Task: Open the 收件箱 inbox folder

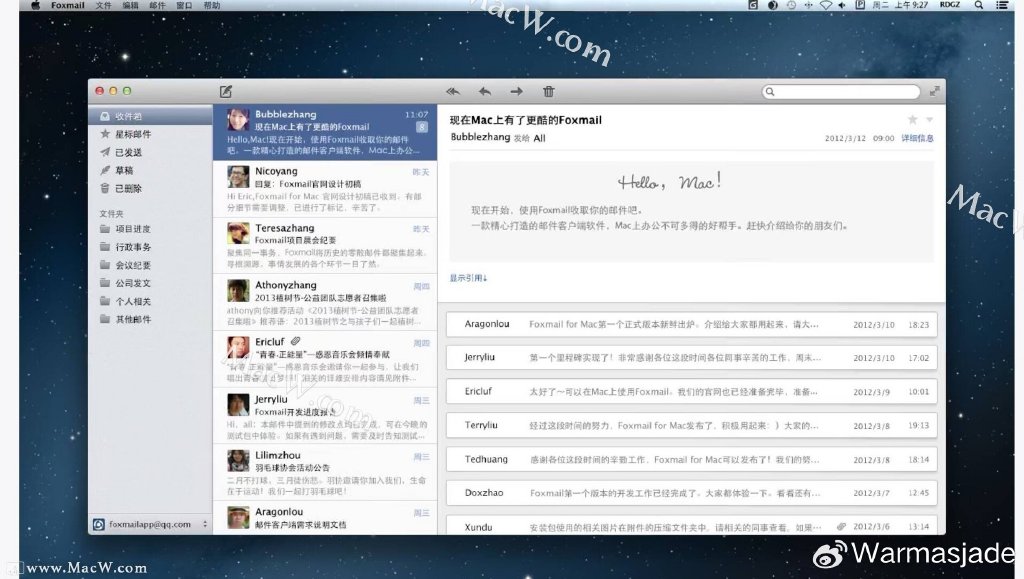Action: tap(150, 116)
